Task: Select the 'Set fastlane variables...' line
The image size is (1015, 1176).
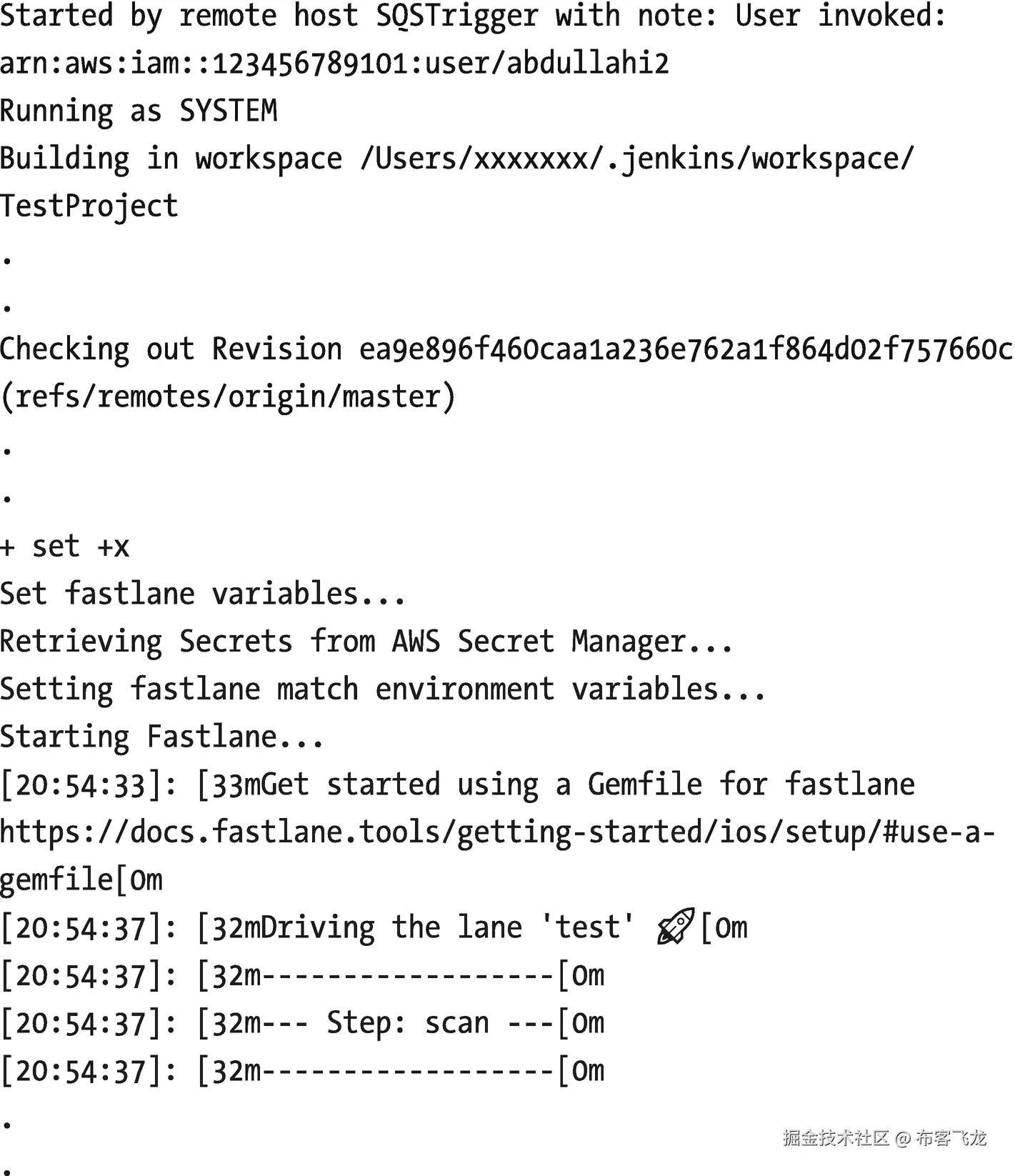Action: [203, 594]
